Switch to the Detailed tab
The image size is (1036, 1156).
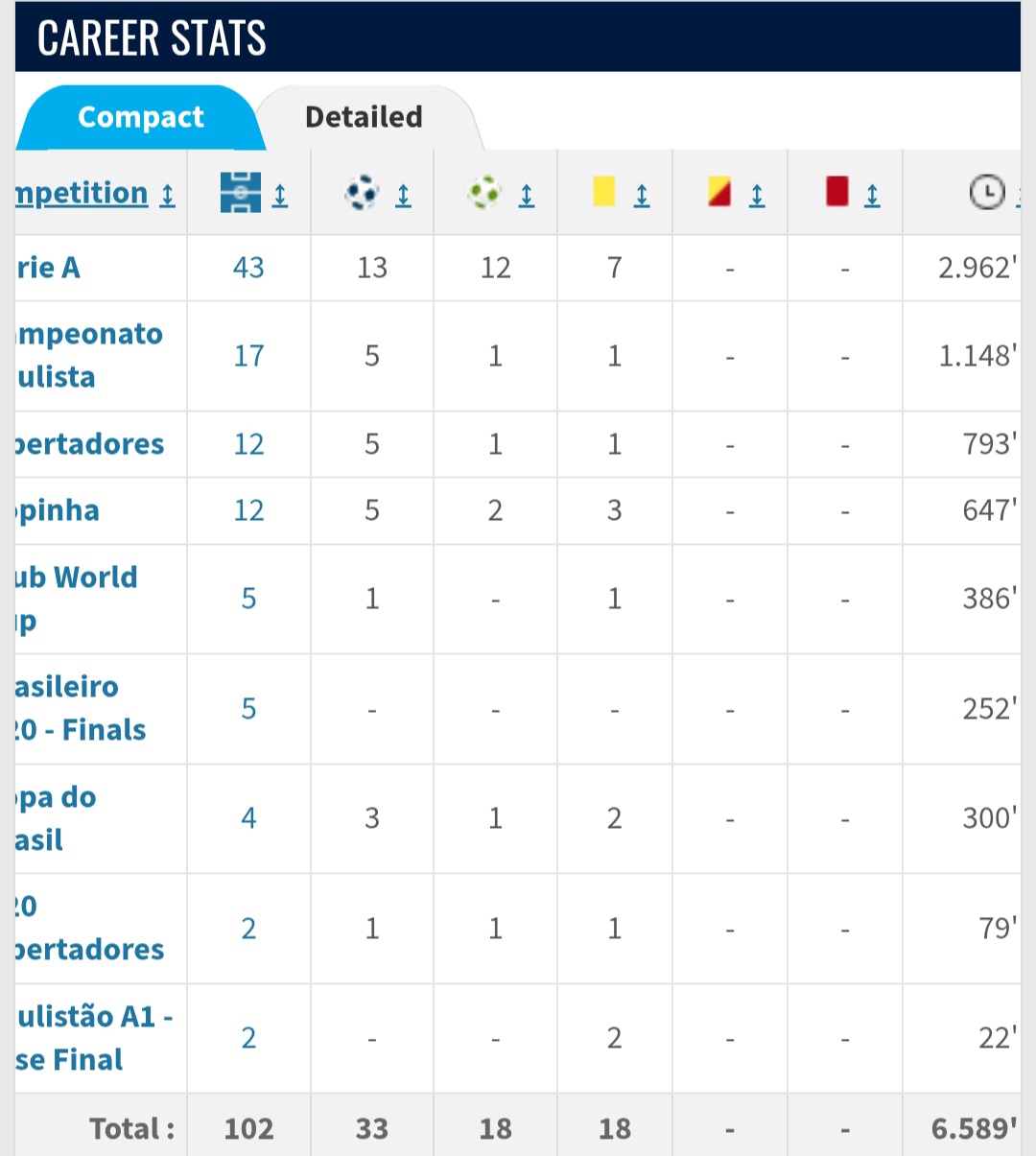pyautogui.click(x=364, y=117)
